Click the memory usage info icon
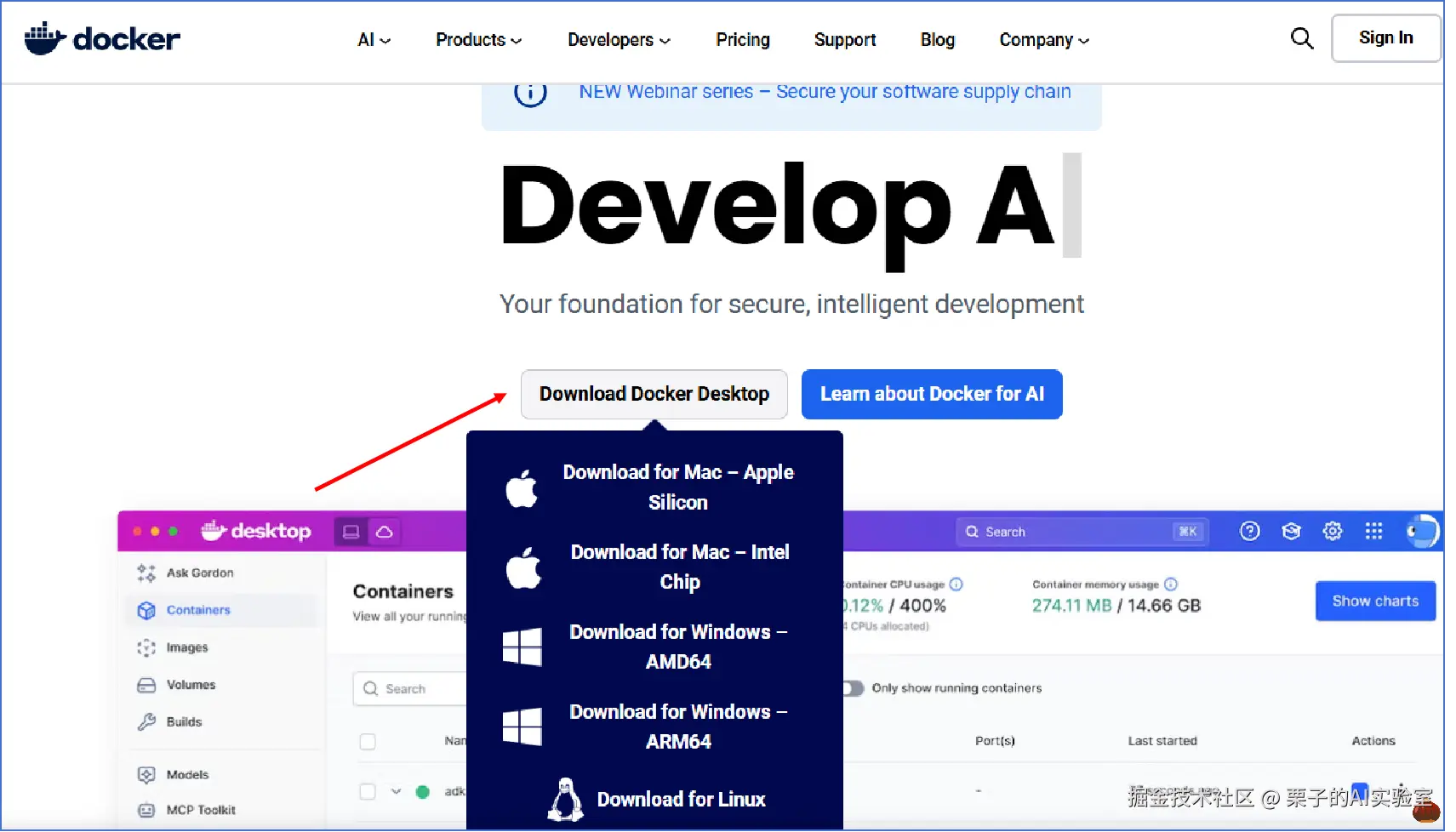Viewport: 1456px width, 832px height. point(1171,584)
